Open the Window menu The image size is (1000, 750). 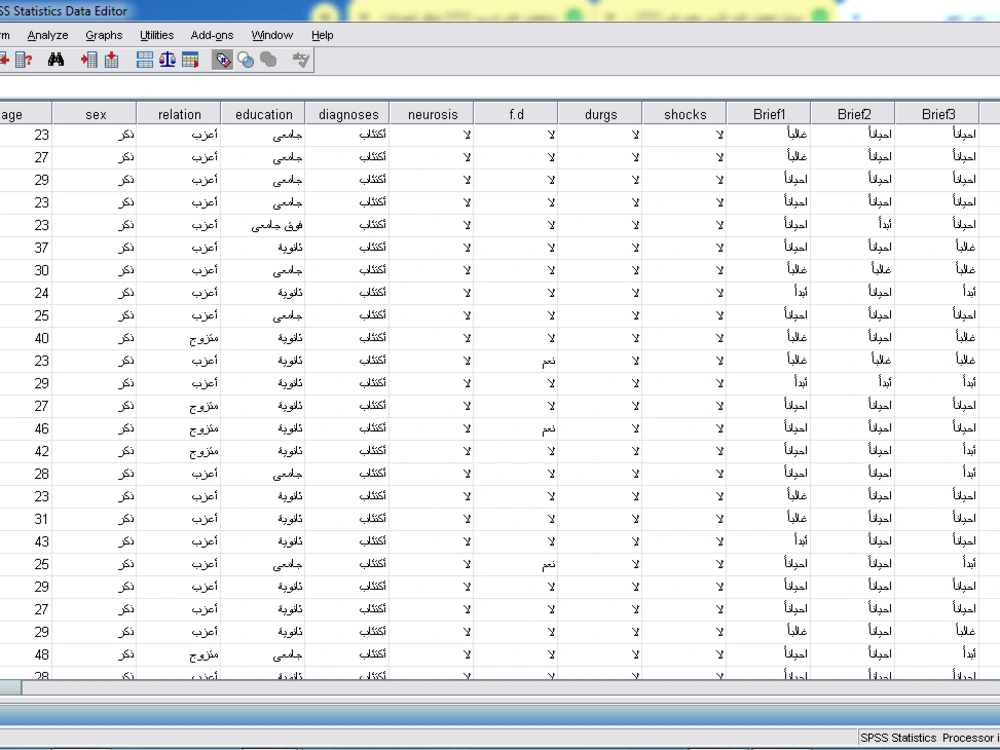pyautogui.click(x=271, y=35)
